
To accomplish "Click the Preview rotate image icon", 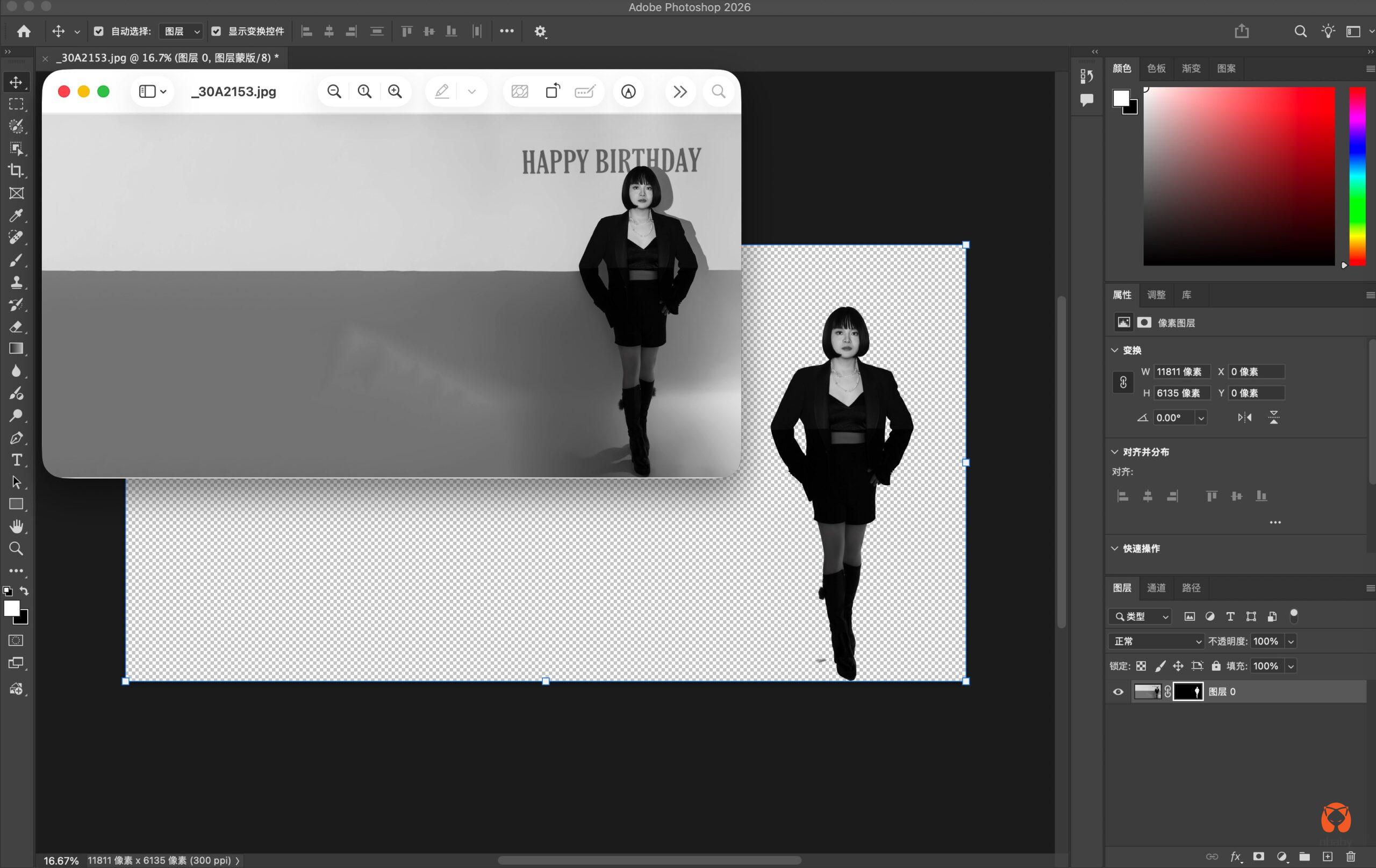I will [553, 91].
